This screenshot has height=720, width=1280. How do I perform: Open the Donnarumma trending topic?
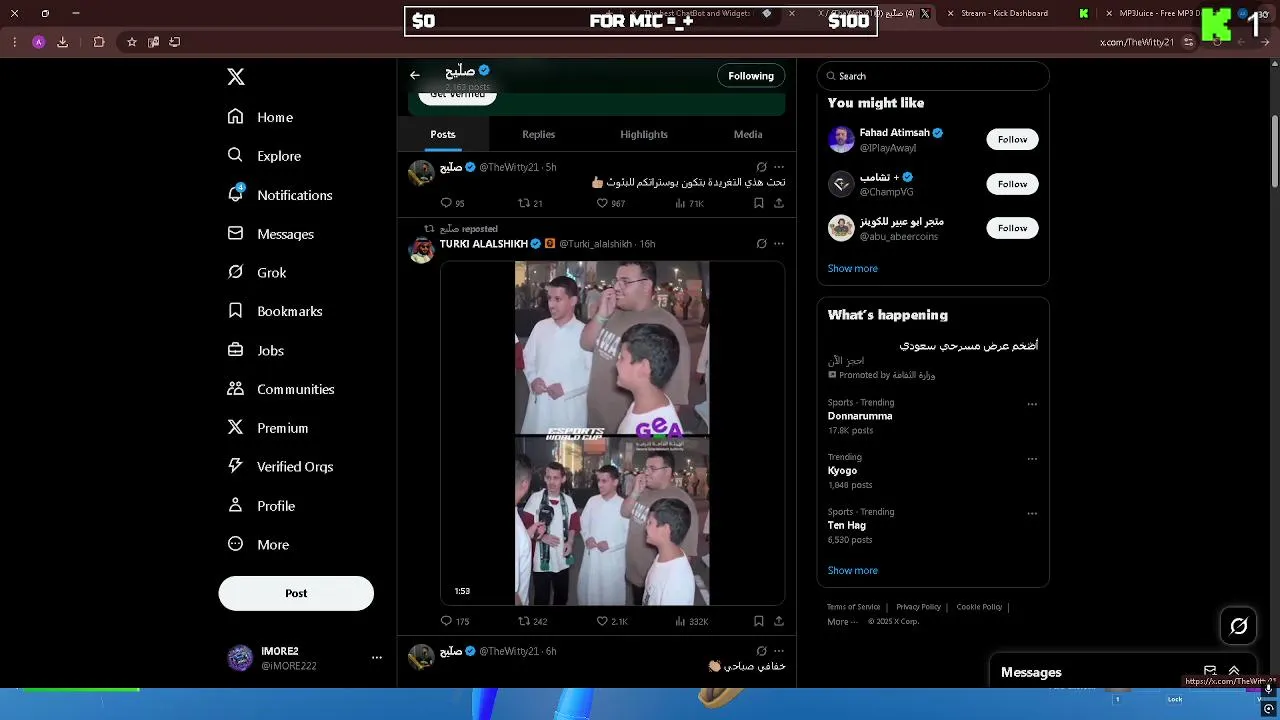point(860,416)
